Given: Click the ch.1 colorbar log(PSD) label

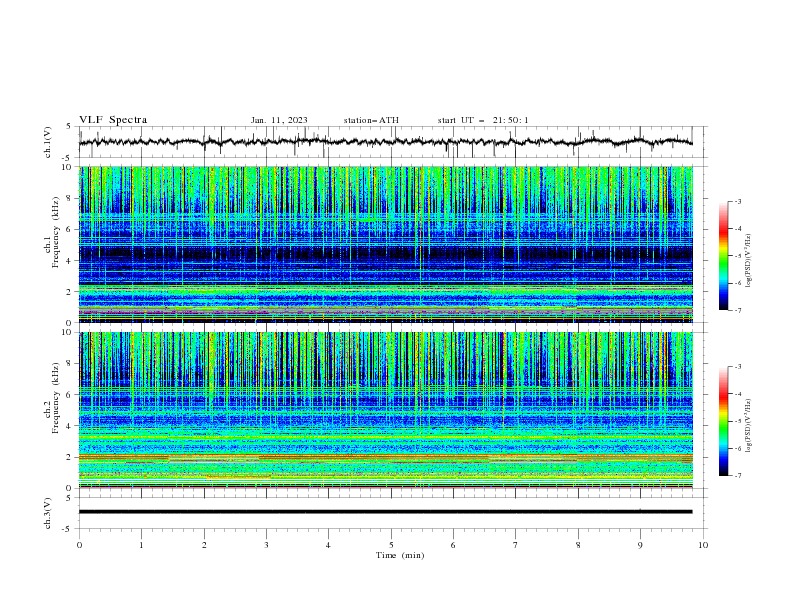Looking at the screenshot, I should (x=749, y=261).
